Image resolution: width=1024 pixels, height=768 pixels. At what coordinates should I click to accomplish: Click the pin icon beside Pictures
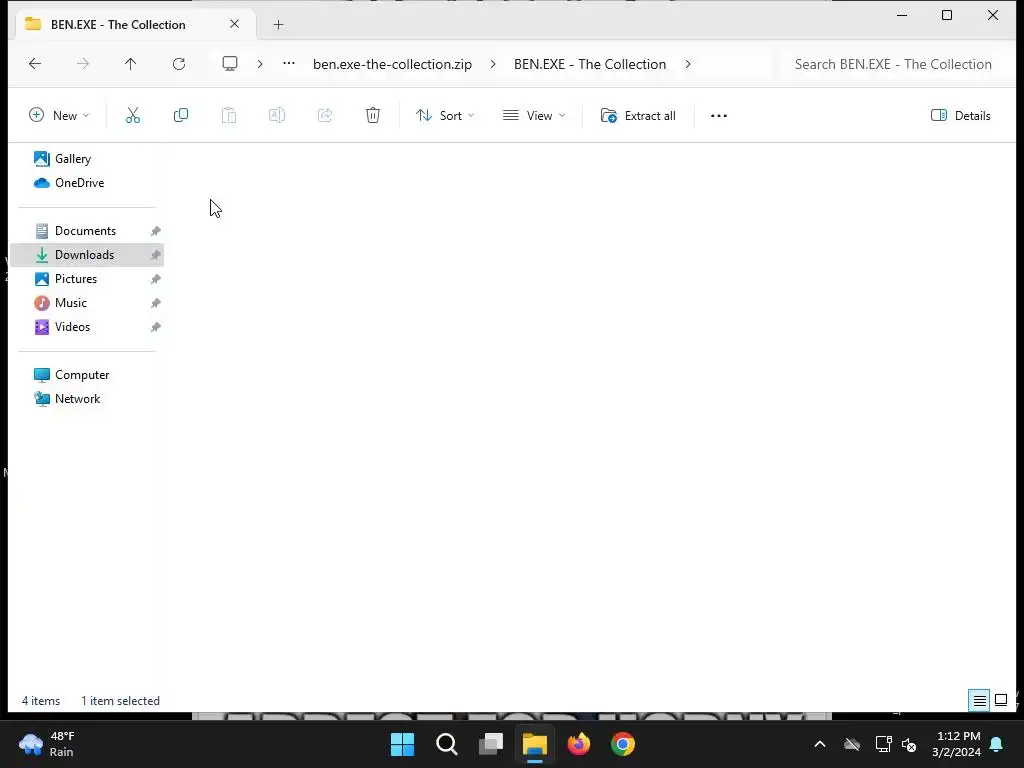[x=155, y=280]
